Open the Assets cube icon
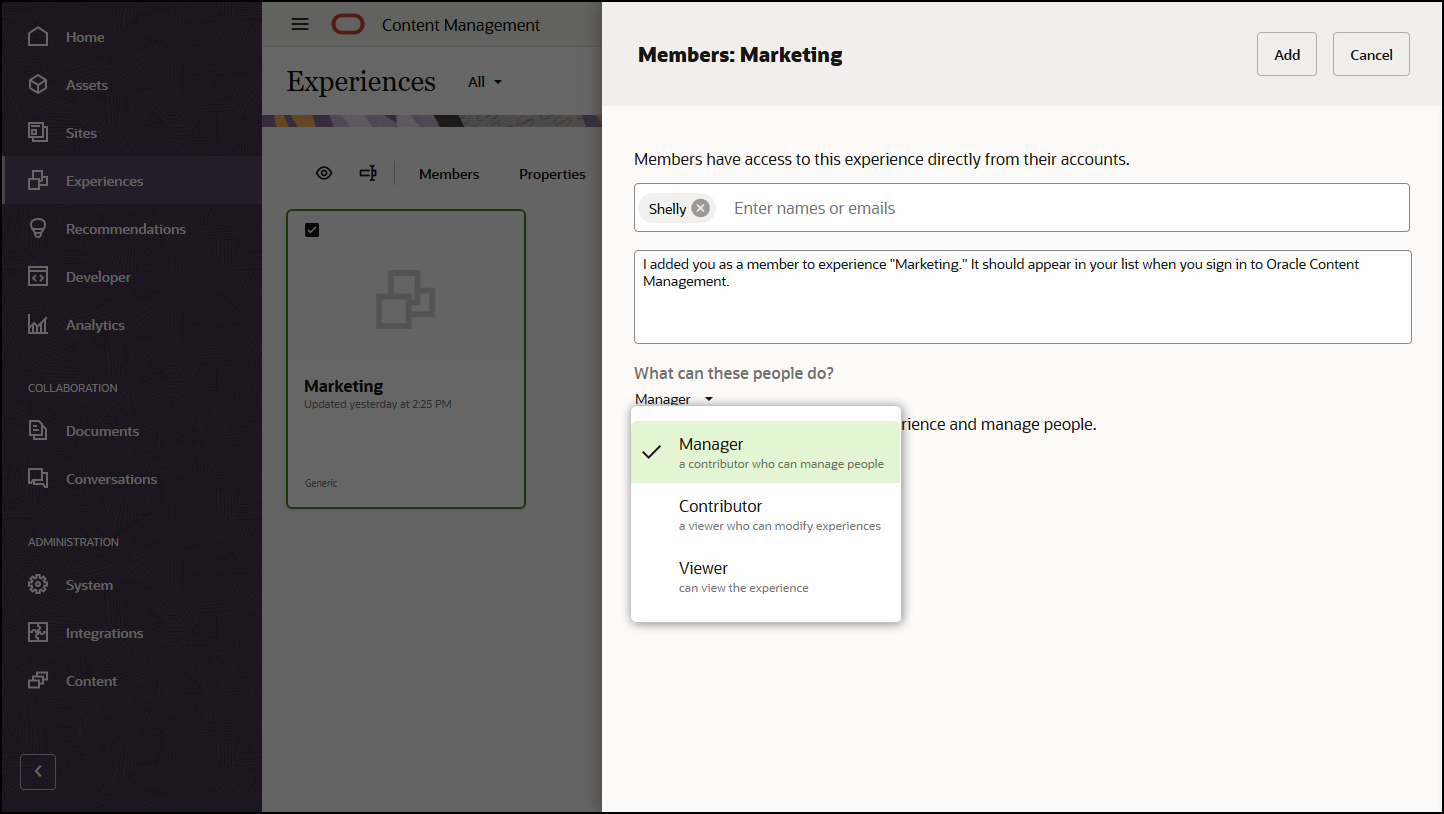The image size is (1444, 814). click(x=38, y=85)
